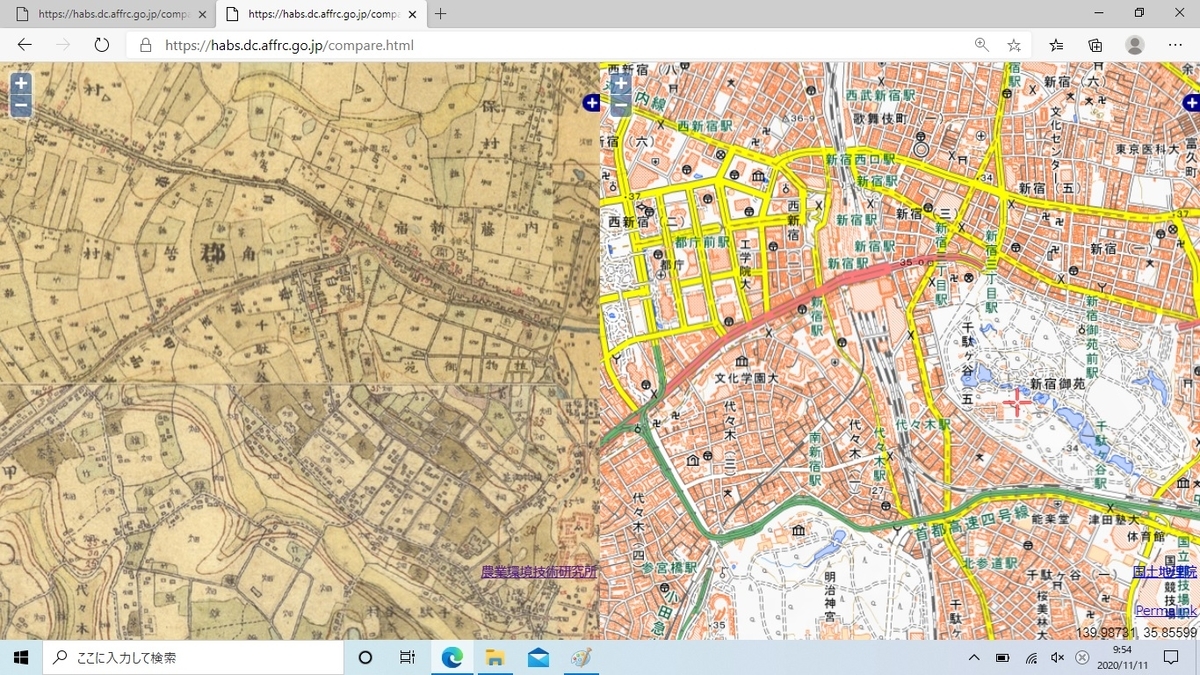Viewport: 1200px width, 675px height.
Task: Launch Microsoft Edge from the taskbar
Action: pyautogui.click(x=452, y=657)
